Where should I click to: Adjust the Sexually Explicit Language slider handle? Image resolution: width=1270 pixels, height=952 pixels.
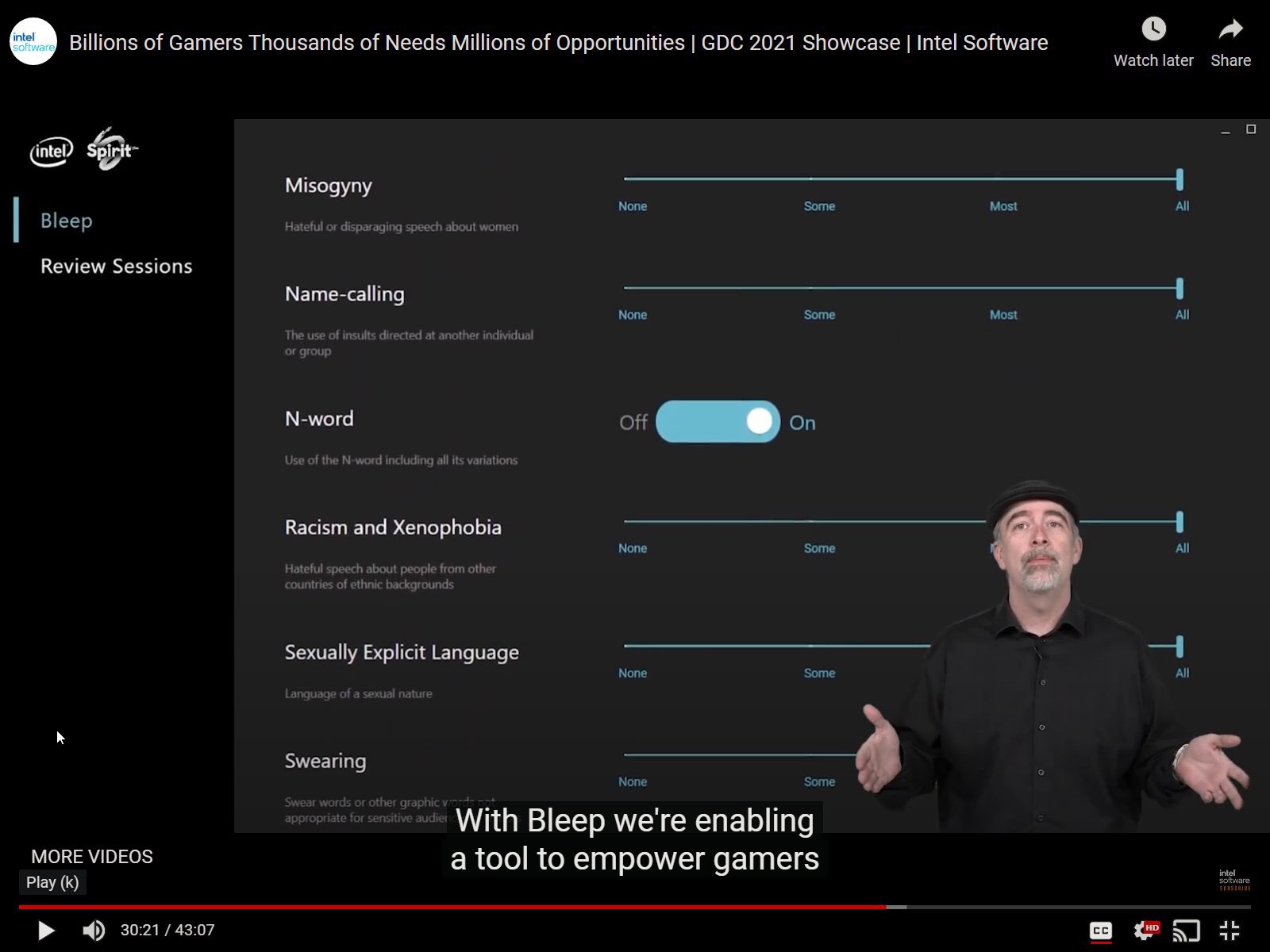(1180, 647)
